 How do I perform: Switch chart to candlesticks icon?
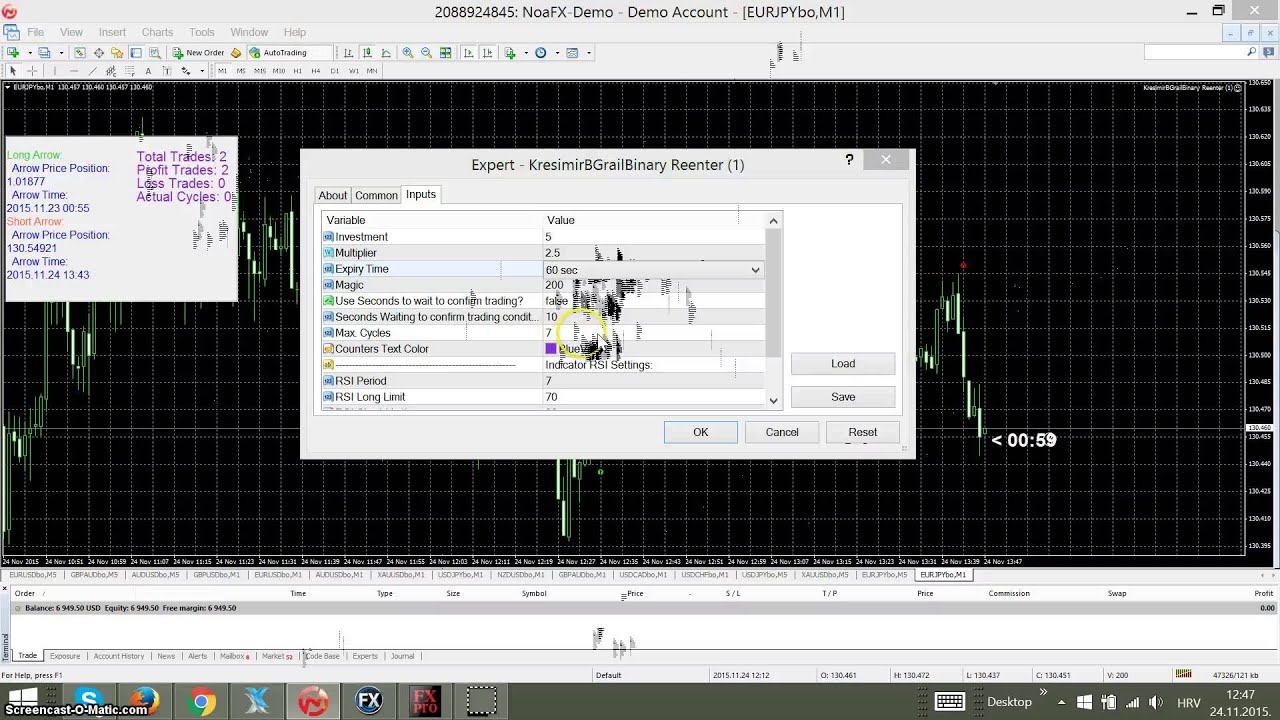367,52
